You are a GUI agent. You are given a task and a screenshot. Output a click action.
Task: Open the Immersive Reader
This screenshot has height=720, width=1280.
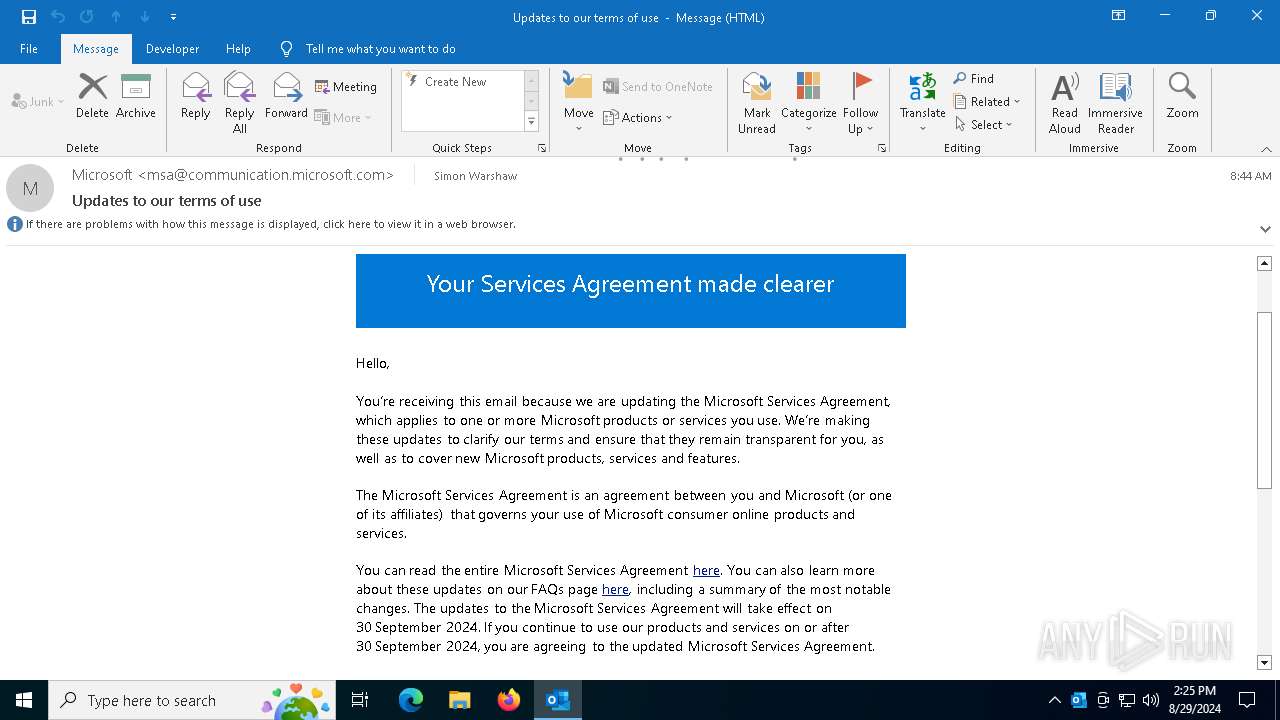[x=1115, y=103]
